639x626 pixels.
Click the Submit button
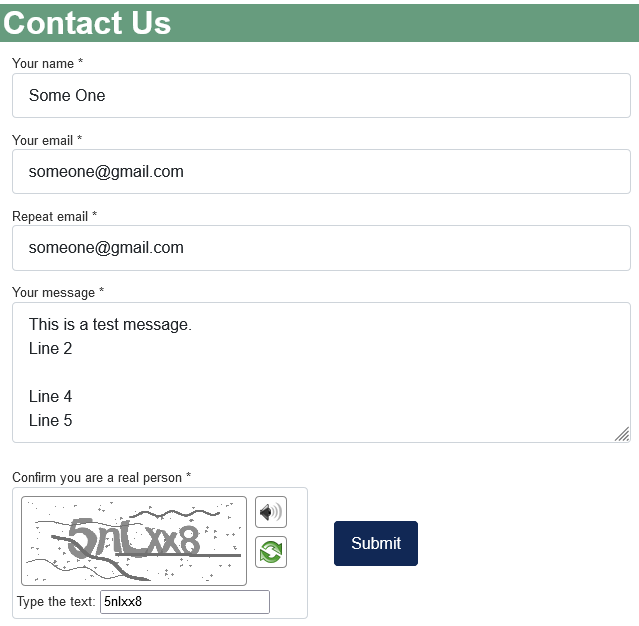376,543
